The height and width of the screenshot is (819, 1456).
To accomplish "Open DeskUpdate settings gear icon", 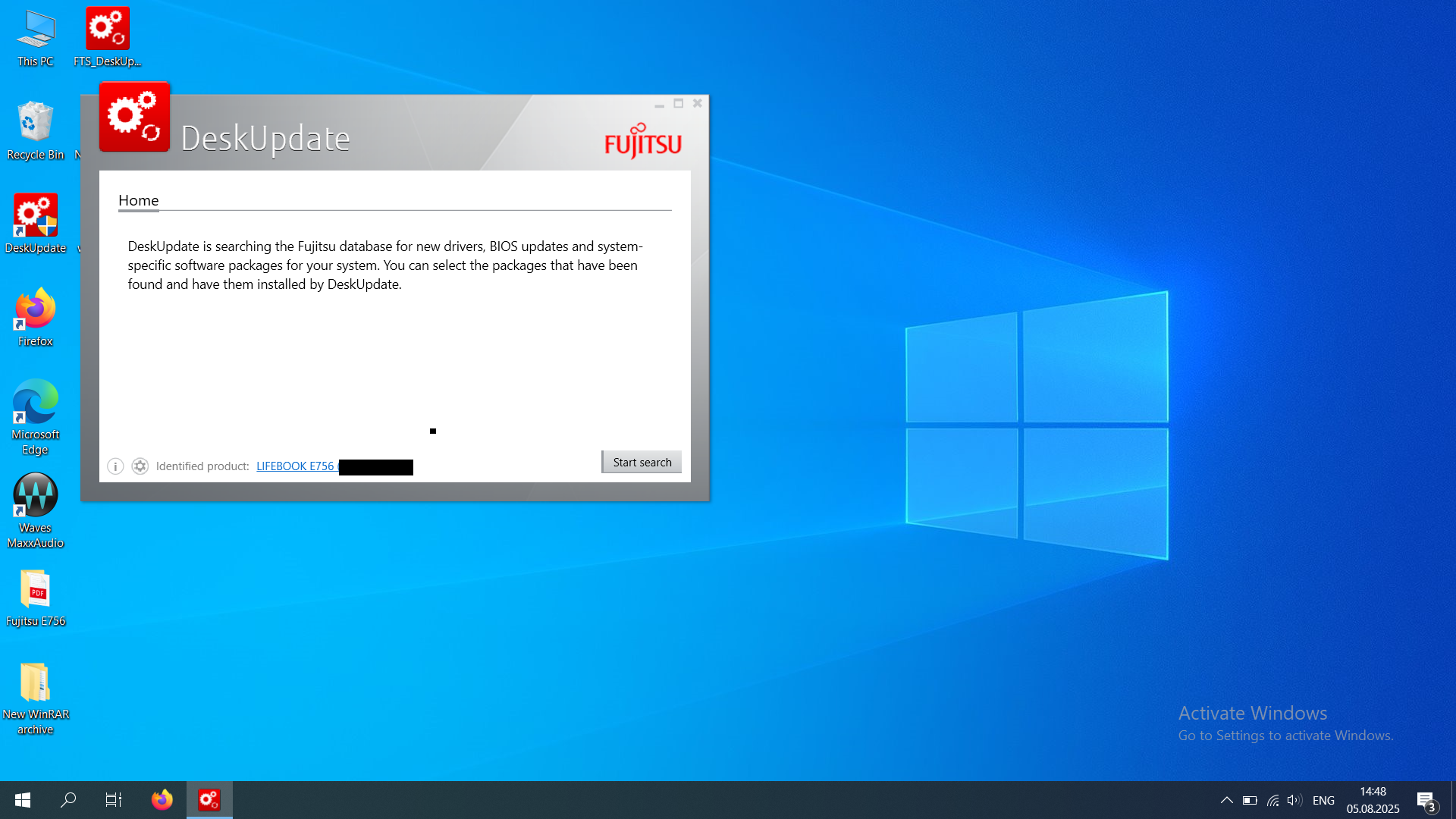I will pyautogui.click(x=140, y=466).
